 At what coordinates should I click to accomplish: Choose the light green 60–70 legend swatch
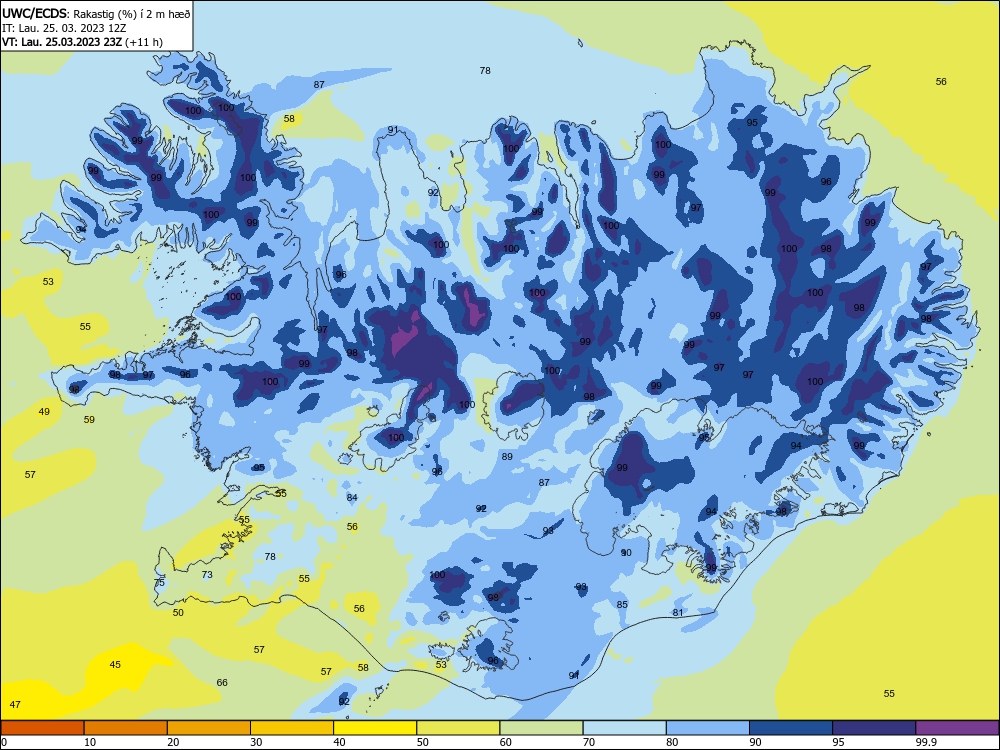click(541, 728)
